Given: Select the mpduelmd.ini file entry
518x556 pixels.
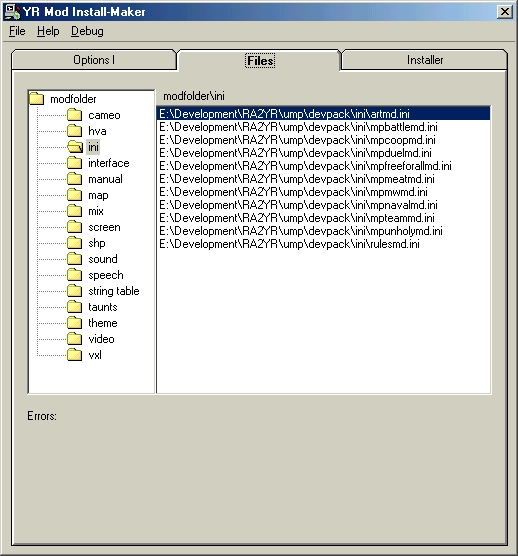Looking at the screenshot, I should click(323, 153).
